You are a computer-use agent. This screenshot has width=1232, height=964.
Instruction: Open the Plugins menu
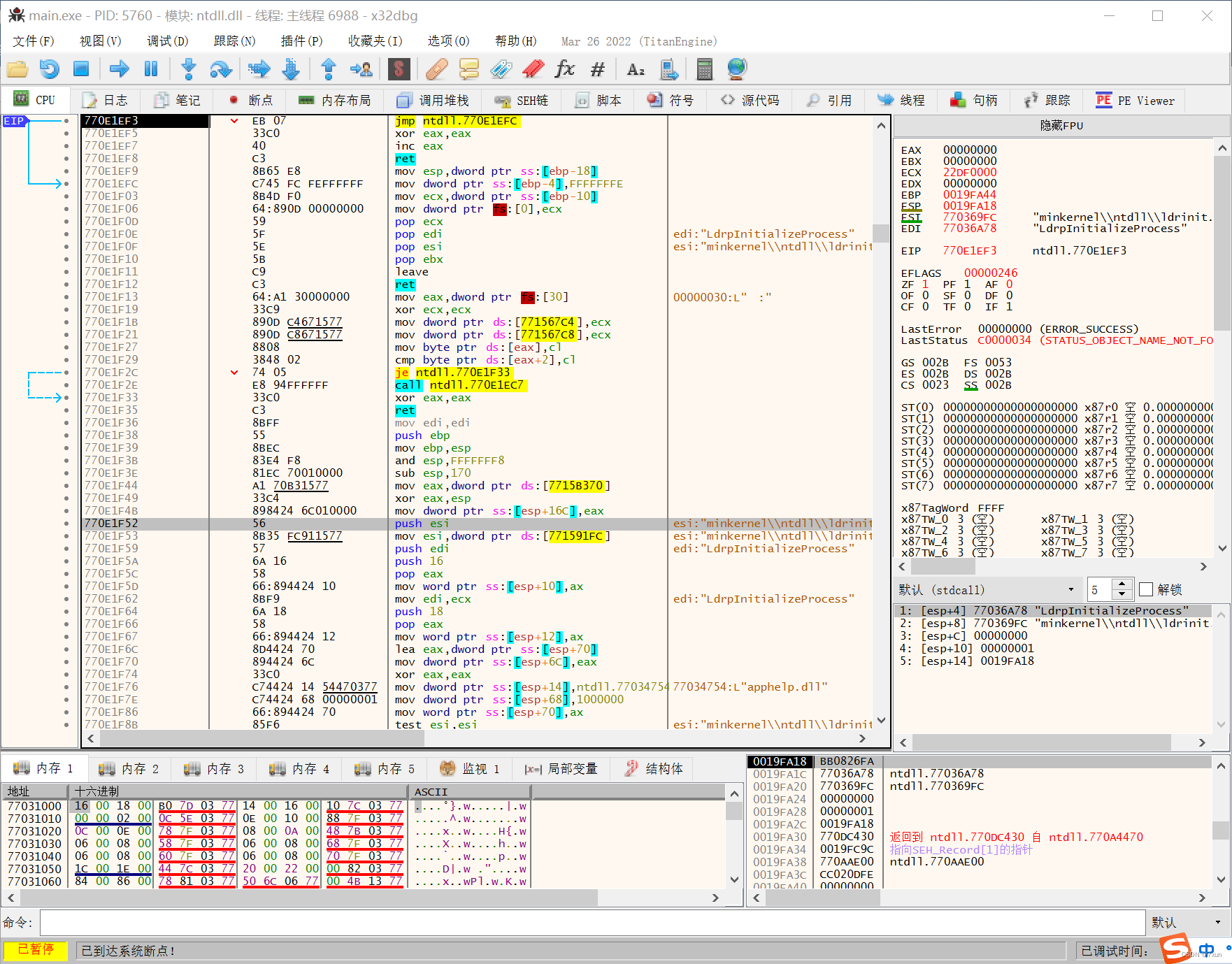301,41
